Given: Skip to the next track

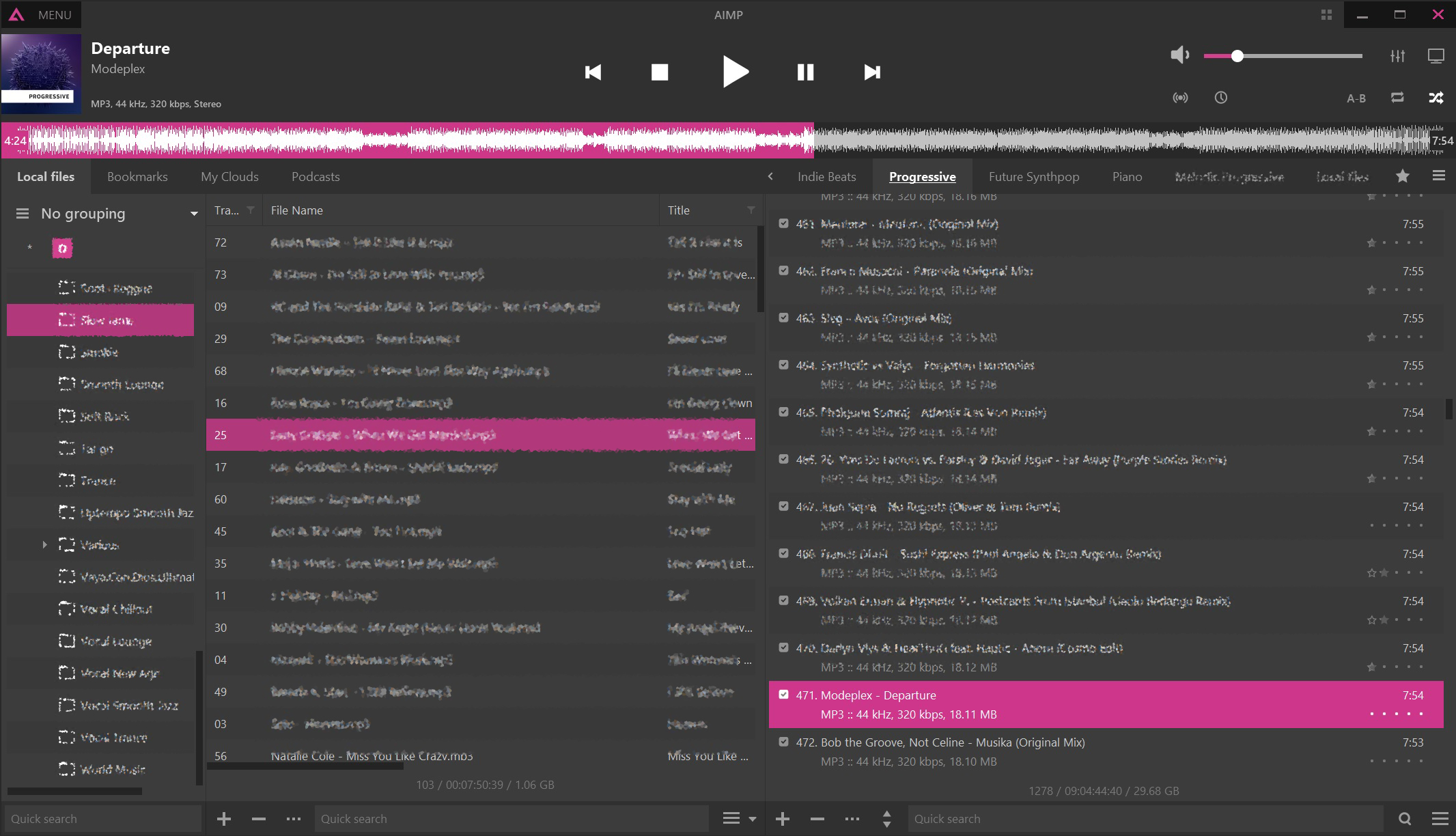Looking at the screenshot, I should [x=871, y=72].
